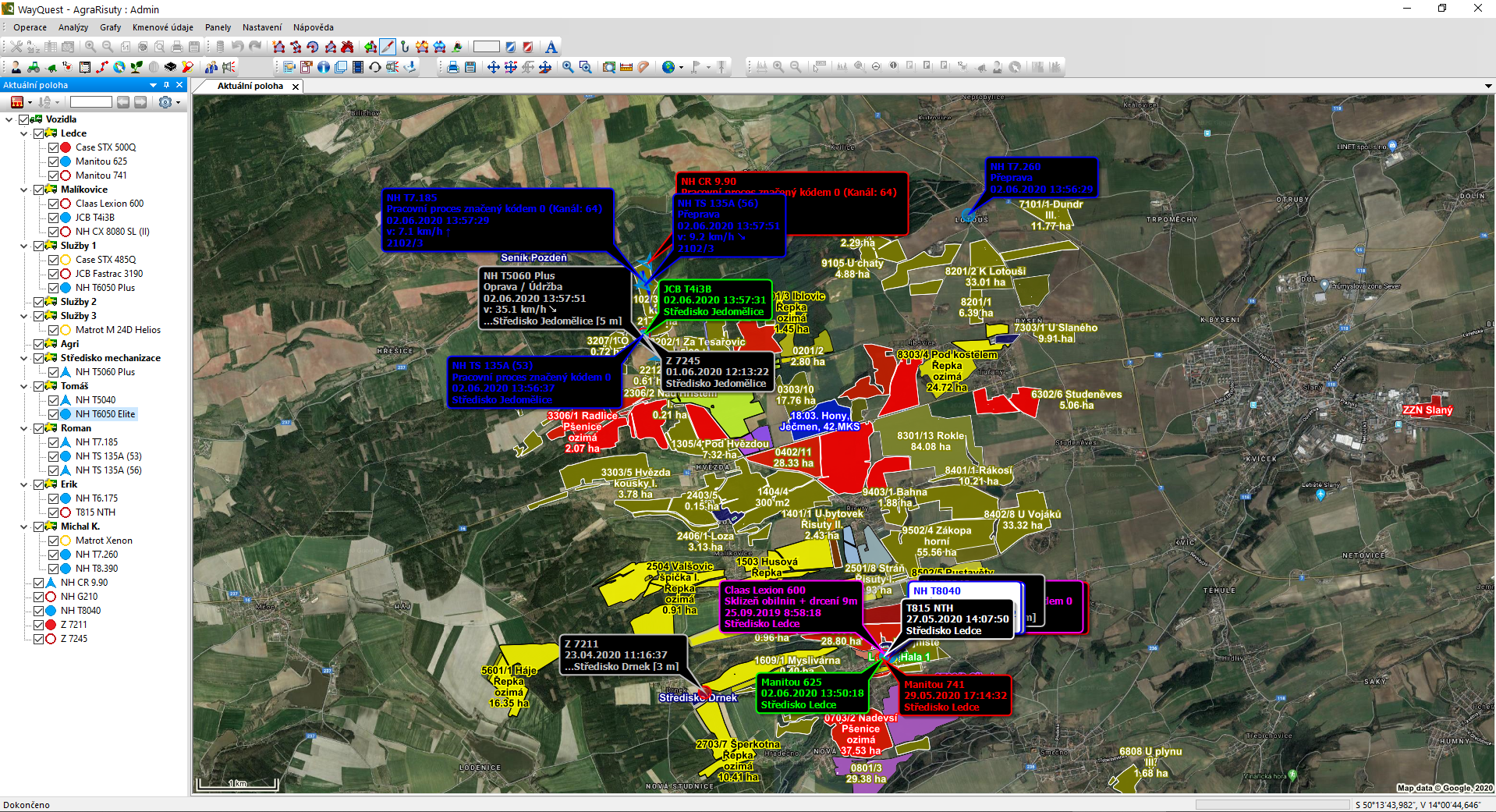The image size is (1496, 812).
Task: Open the globe map type dropdown arrow
Action: (x=681, y=67)
